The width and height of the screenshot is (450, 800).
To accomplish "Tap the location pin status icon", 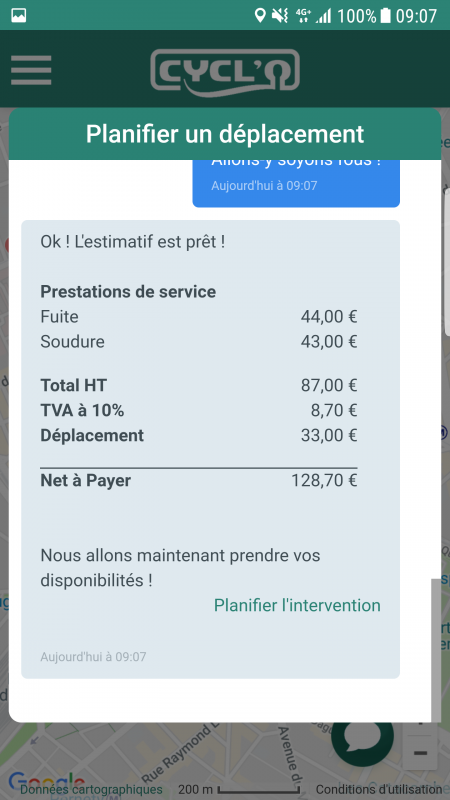I will (260, 15).
